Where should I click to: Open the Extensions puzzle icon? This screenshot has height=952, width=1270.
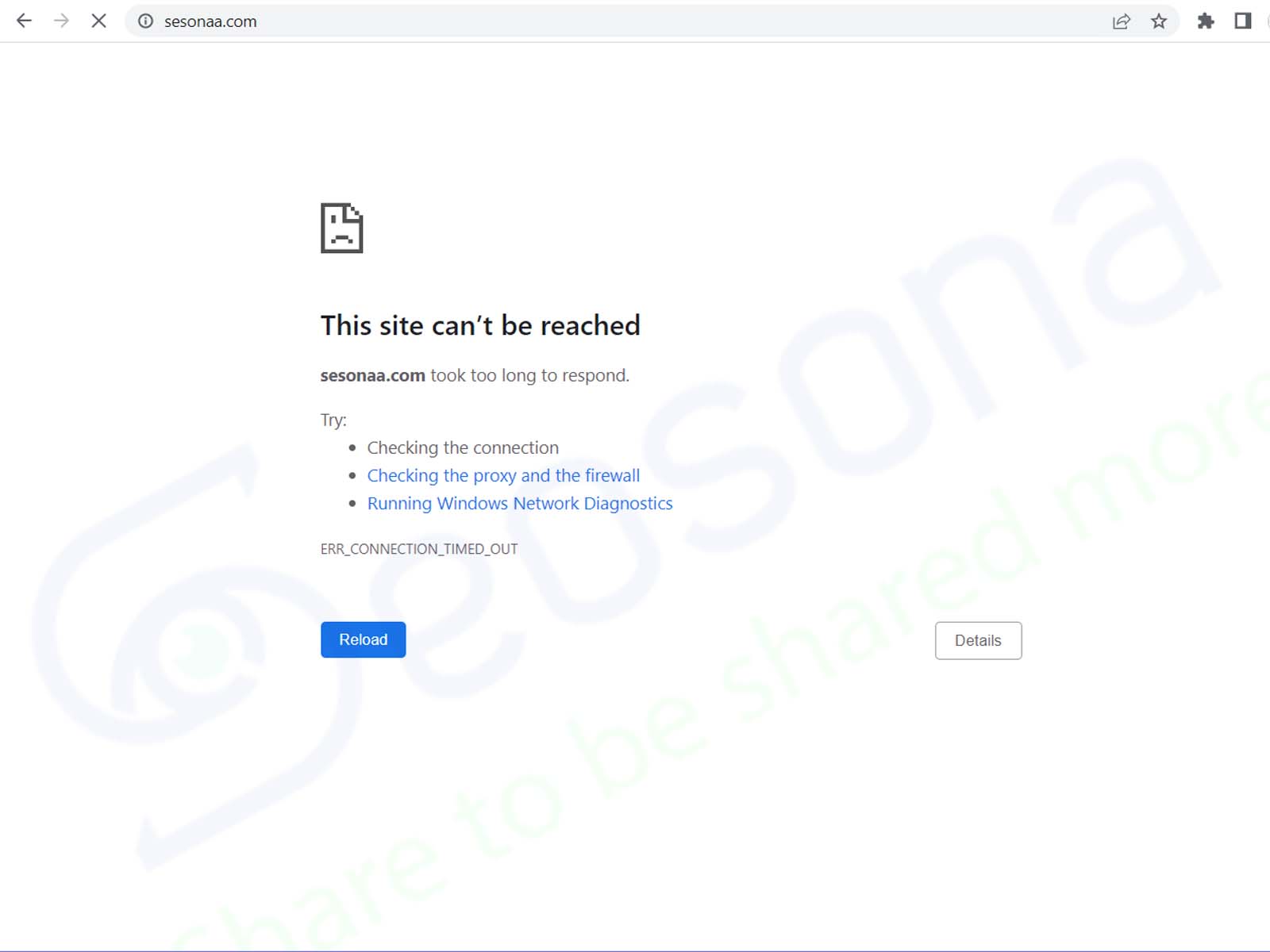[x=1206, y=21]
